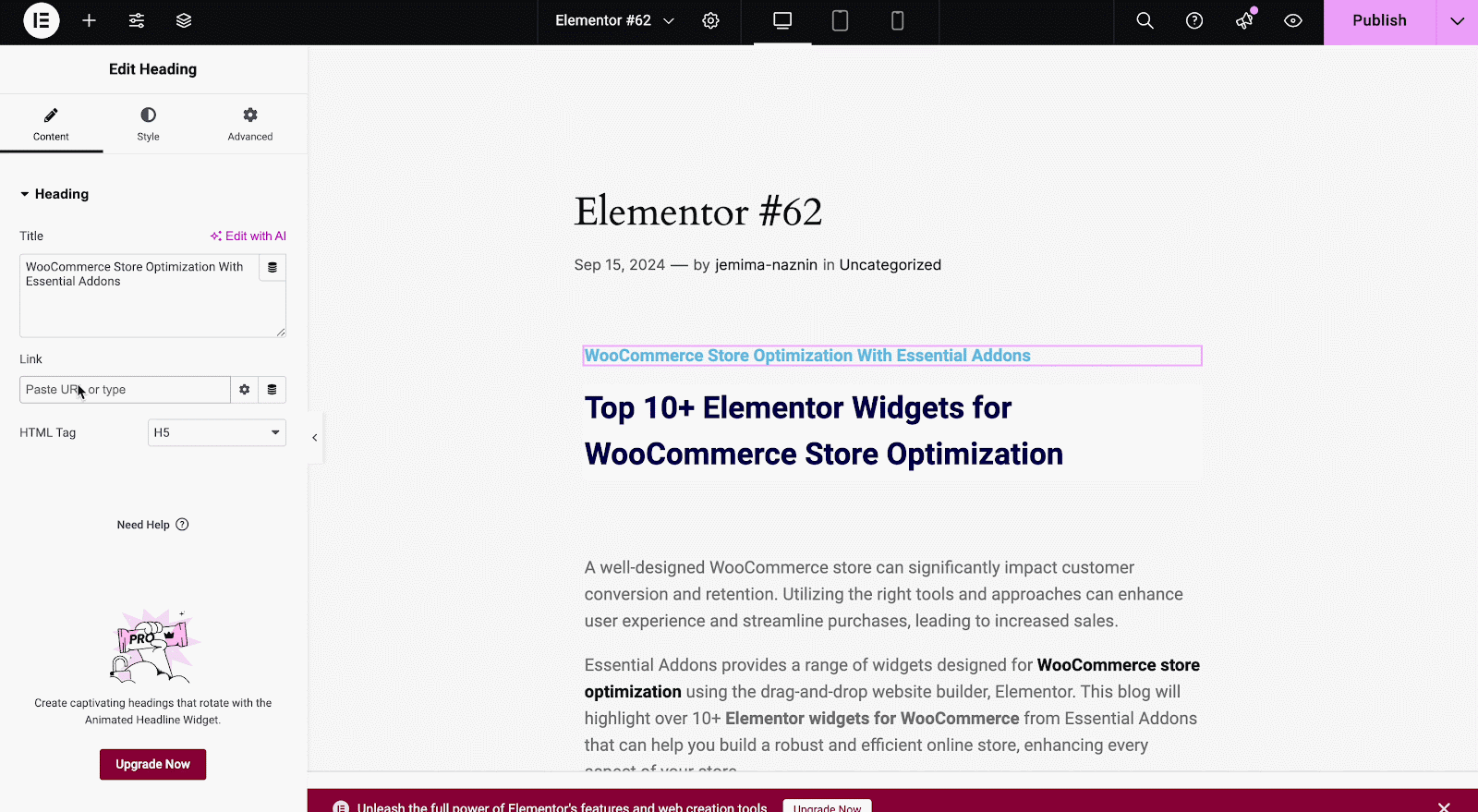Dismiss the bottom upgrade banner
Viewport: 1478px width, 812px height.
click(1444, 806)
